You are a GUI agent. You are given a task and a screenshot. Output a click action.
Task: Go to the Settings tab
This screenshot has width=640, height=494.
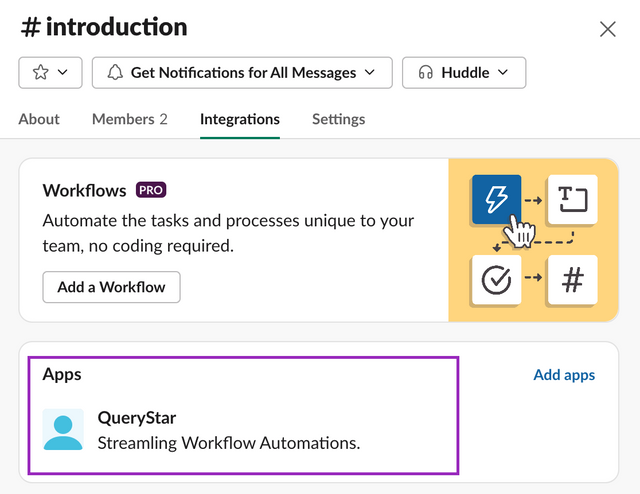tap(338, 119)
